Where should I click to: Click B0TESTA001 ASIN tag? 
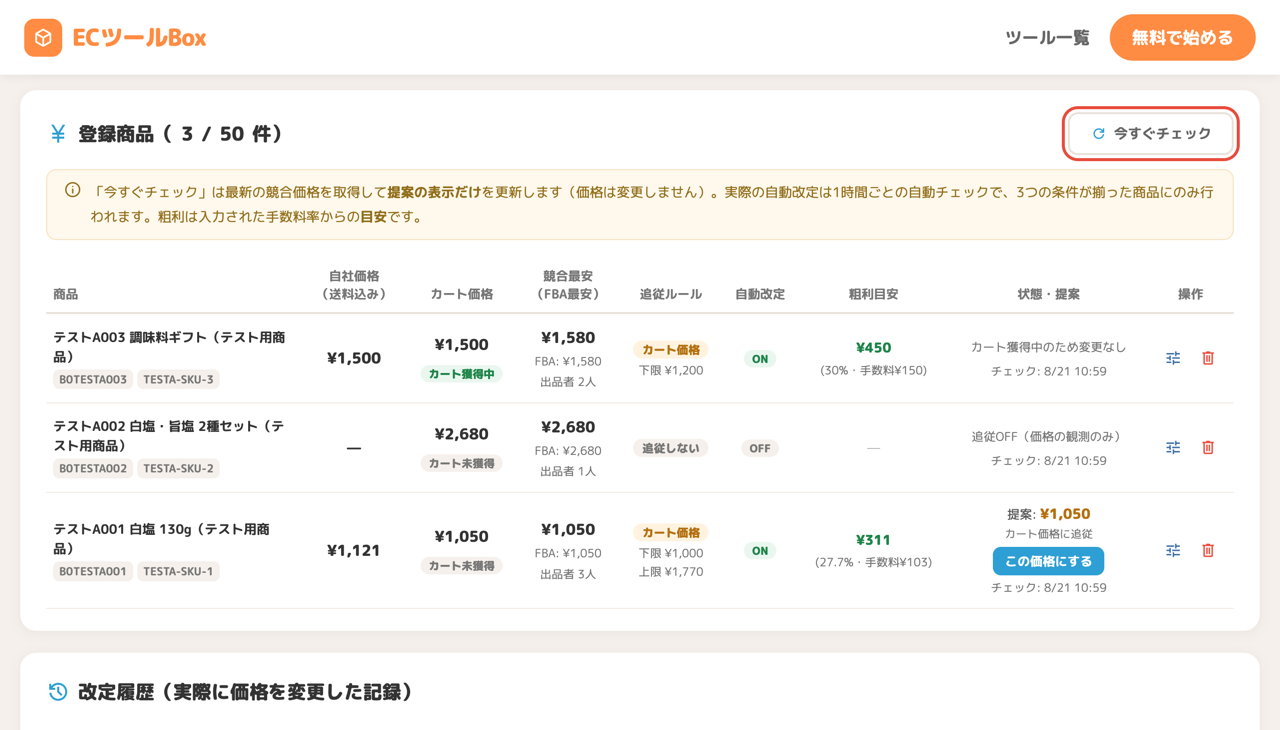click(x=93, y=571)
